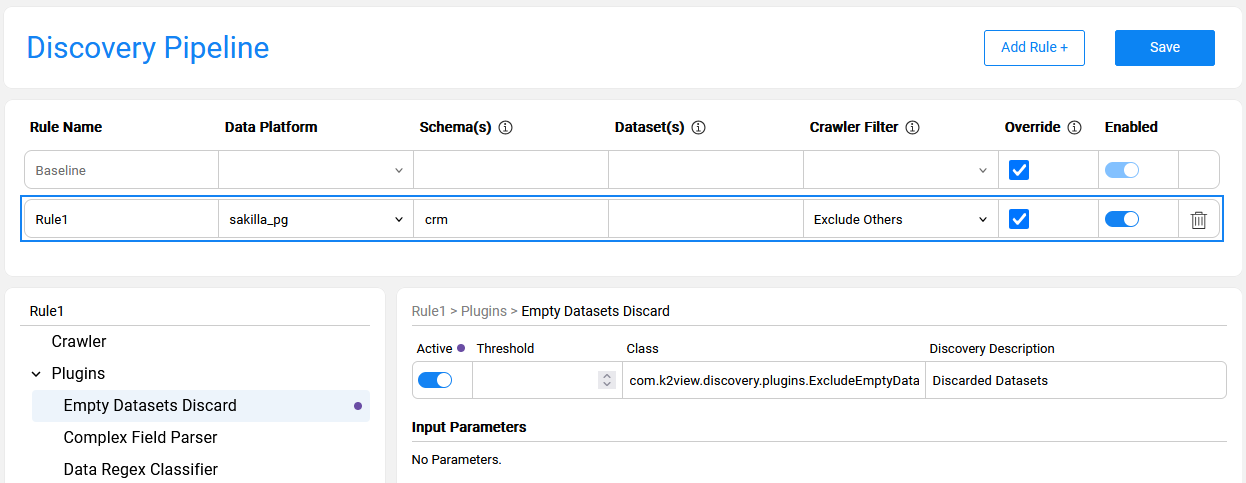Click the info icon beside Override

click(1075, 128)
